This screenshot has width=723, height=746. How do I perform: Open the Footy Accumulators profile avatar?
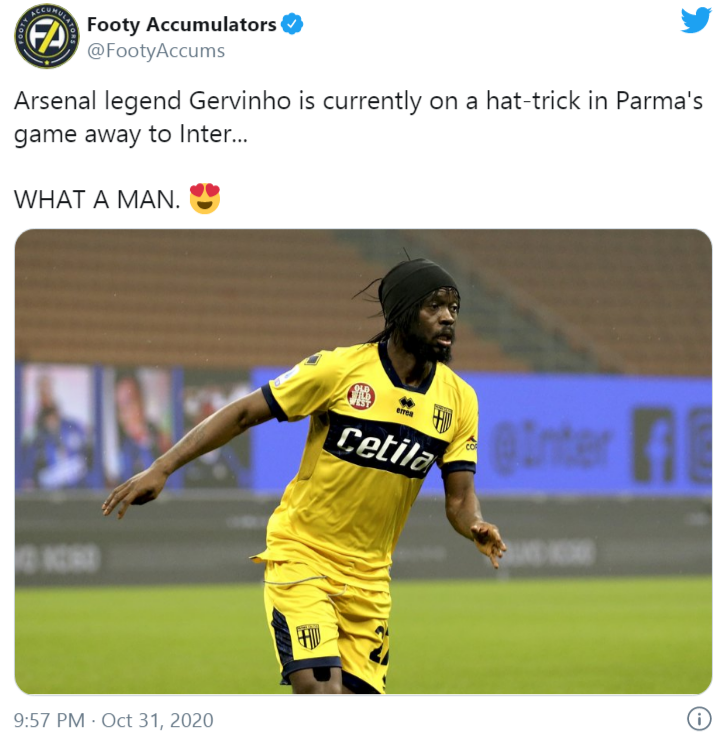click(47, 36)
